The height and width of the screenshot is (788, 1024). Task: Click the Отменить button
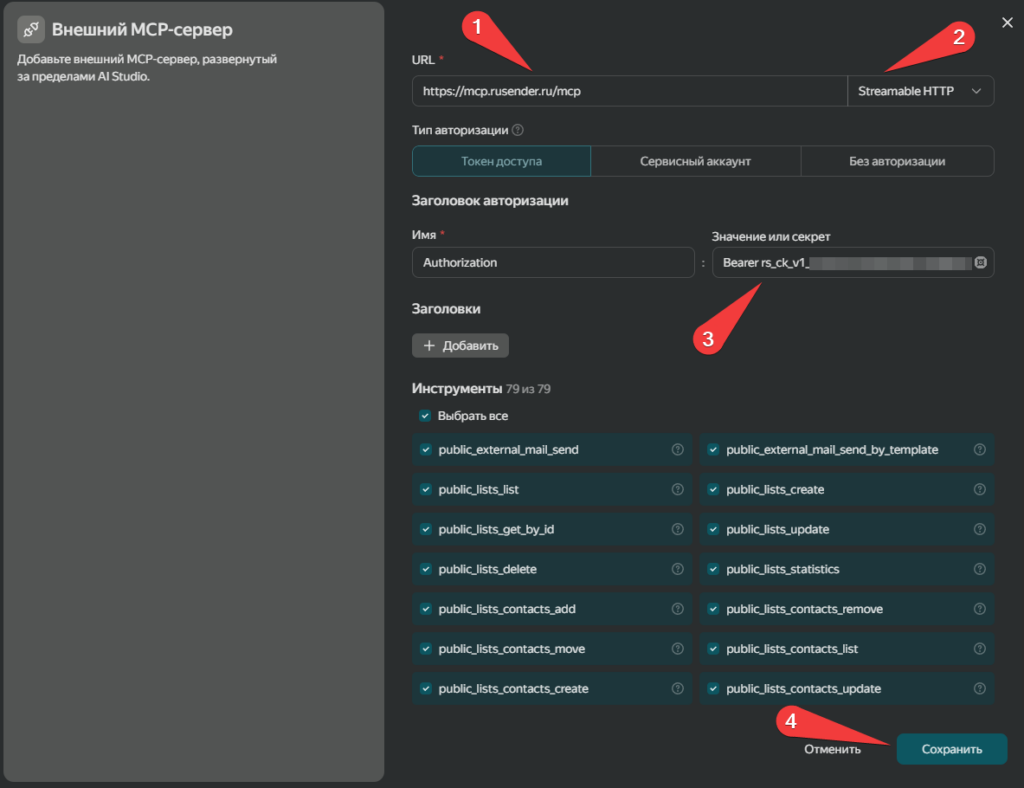click(x=832, y=749)
